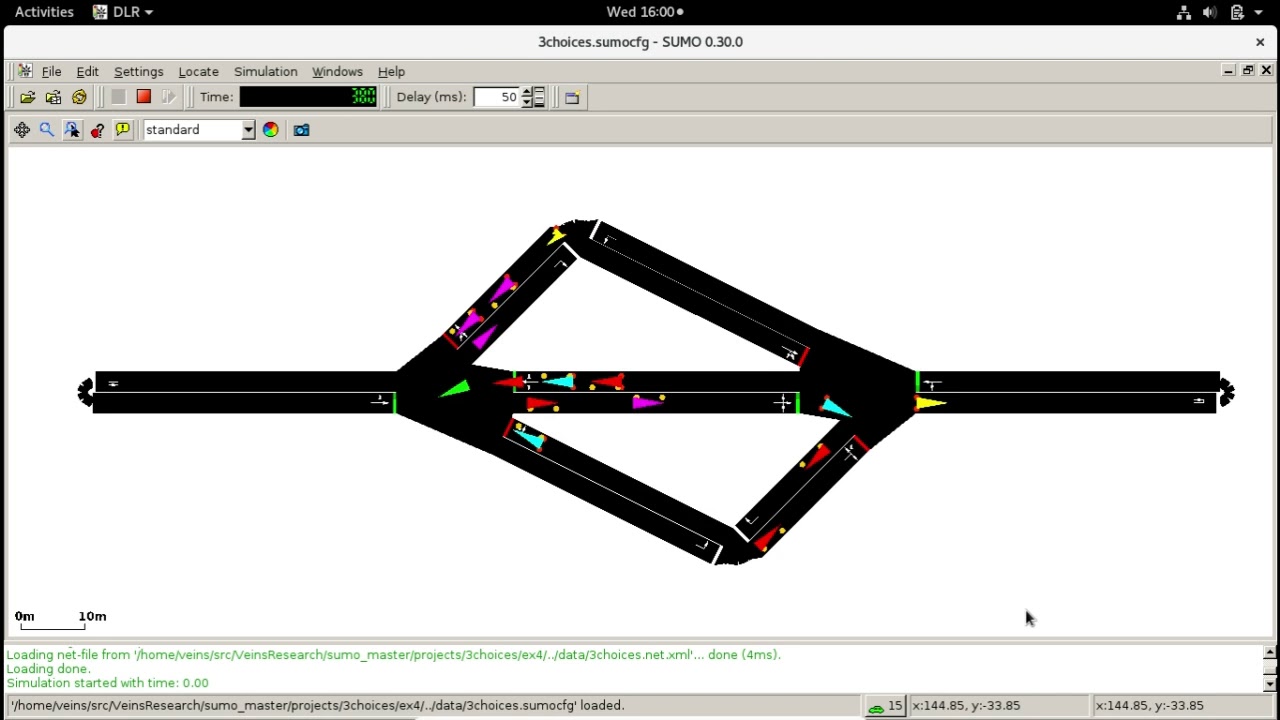
Task: Open the File menu
Action: pyautogui.click(x=51, y=72)
